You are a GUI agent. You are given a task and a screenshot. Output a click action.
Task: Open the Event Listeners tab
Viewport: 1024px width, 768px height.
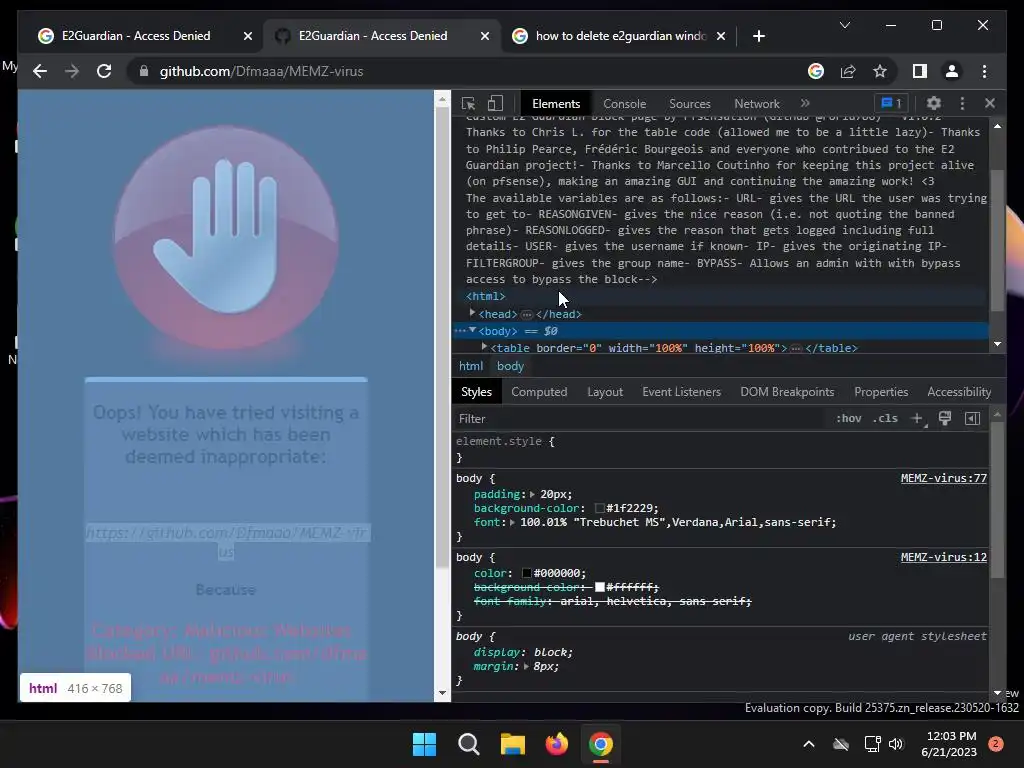coord(681,392)
